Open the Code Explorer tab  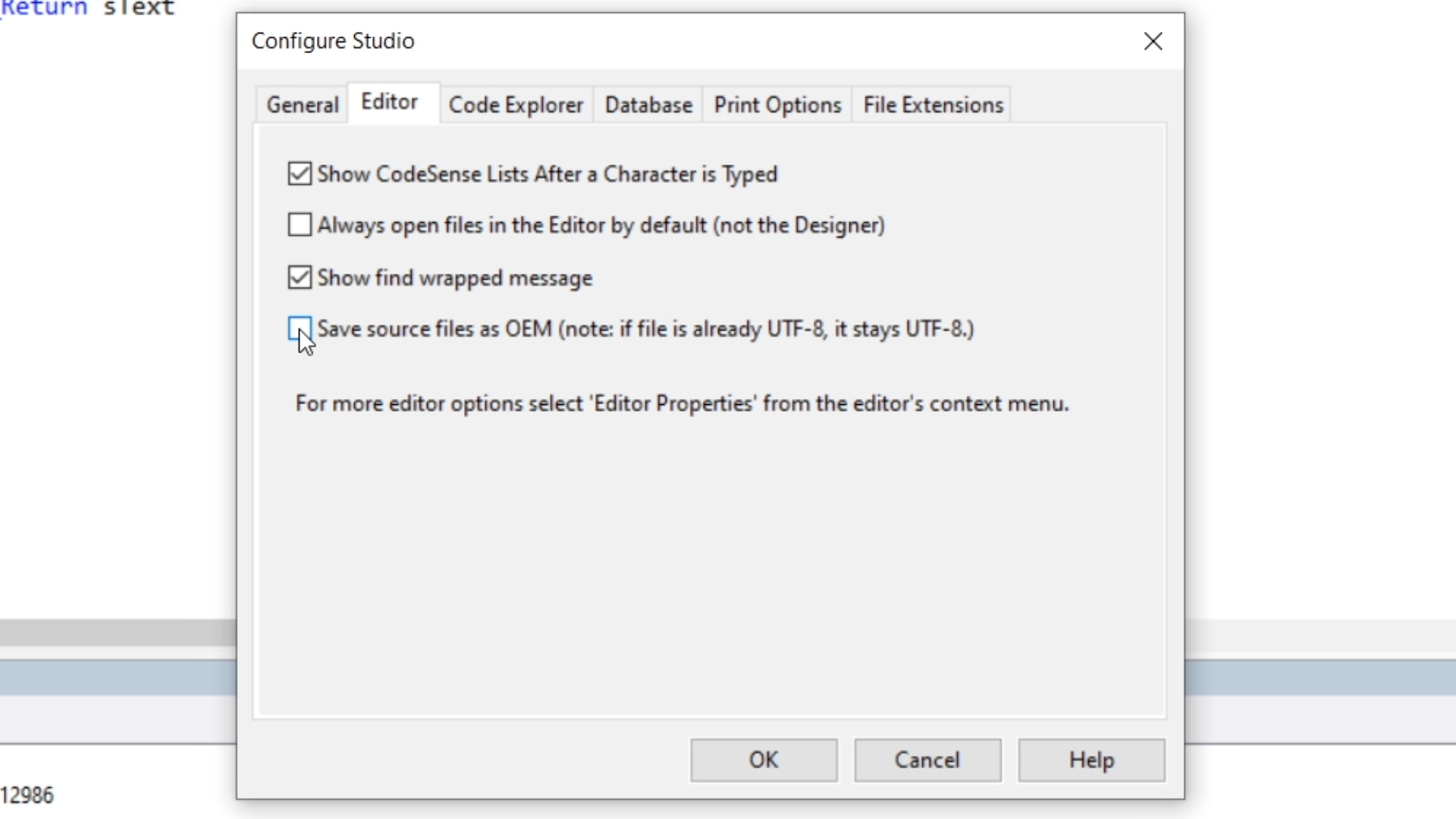click(x=516, y=105)
